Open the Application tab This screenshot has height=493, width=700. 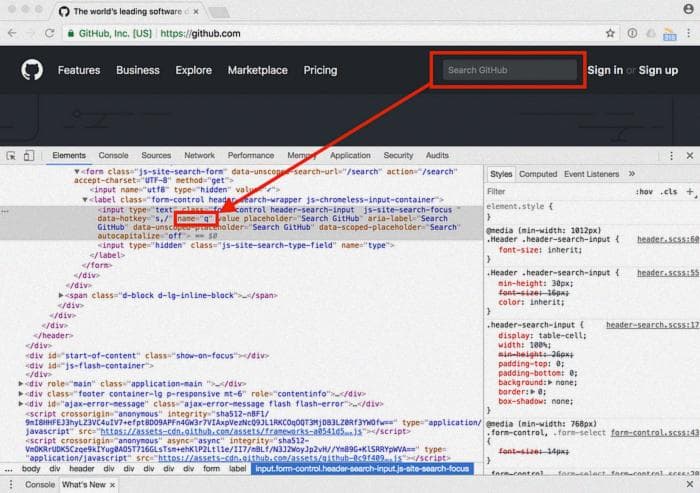350,155
